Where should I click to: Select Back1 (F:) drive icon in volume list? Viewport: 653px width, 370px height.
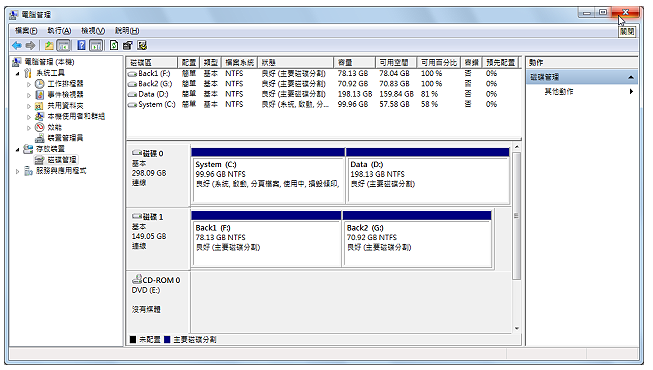(x=132, y=74)
